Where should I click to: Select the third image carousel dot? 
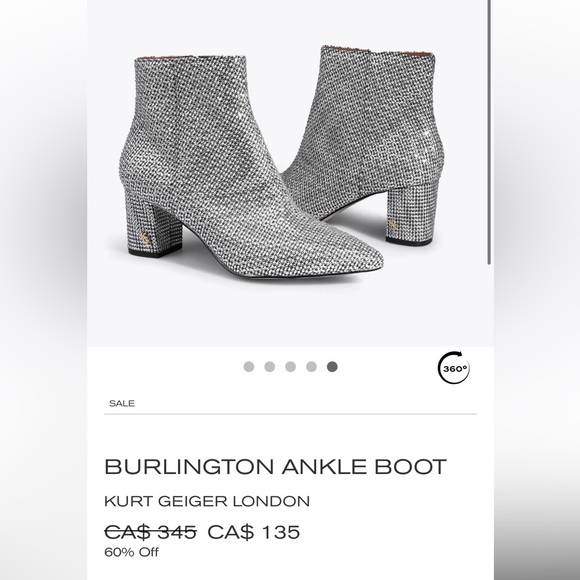[x=290, y=367]
